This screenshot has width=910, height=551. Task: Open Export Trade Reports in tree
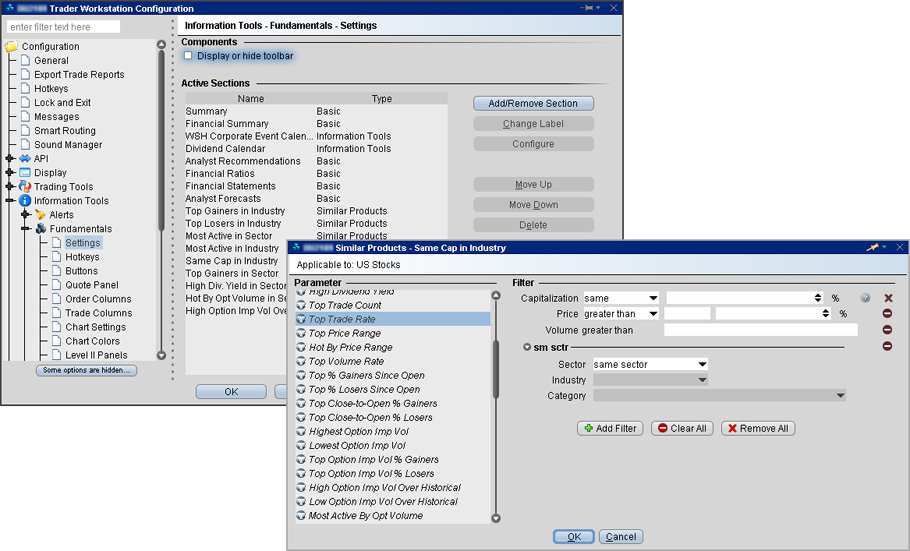(x=79, y=74)
